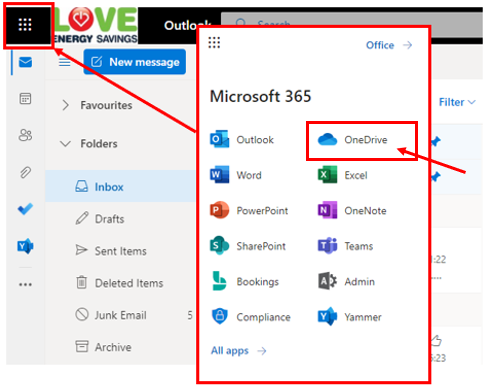Select the Mail icon in left rail
The image size is (486, 391).
point(25,62)
